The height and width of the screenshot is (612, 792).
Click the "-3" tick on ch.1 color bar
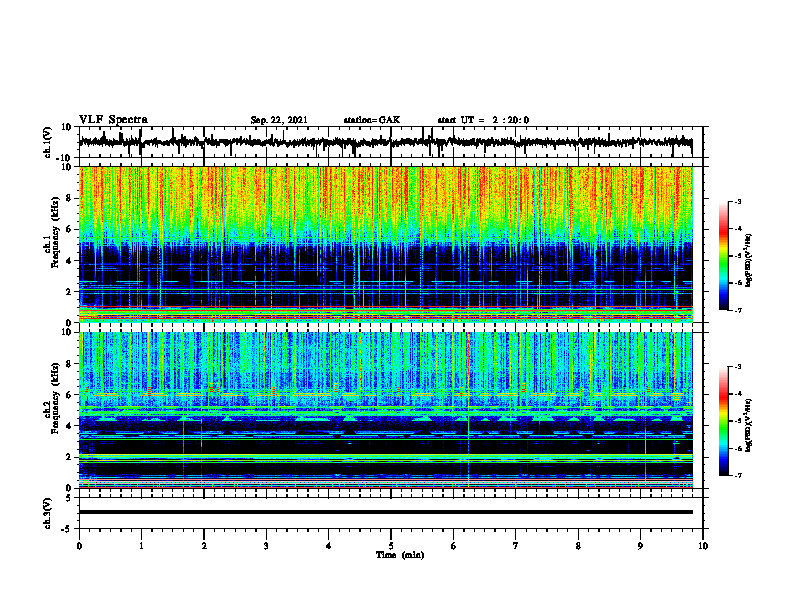(x=738, y=201)
